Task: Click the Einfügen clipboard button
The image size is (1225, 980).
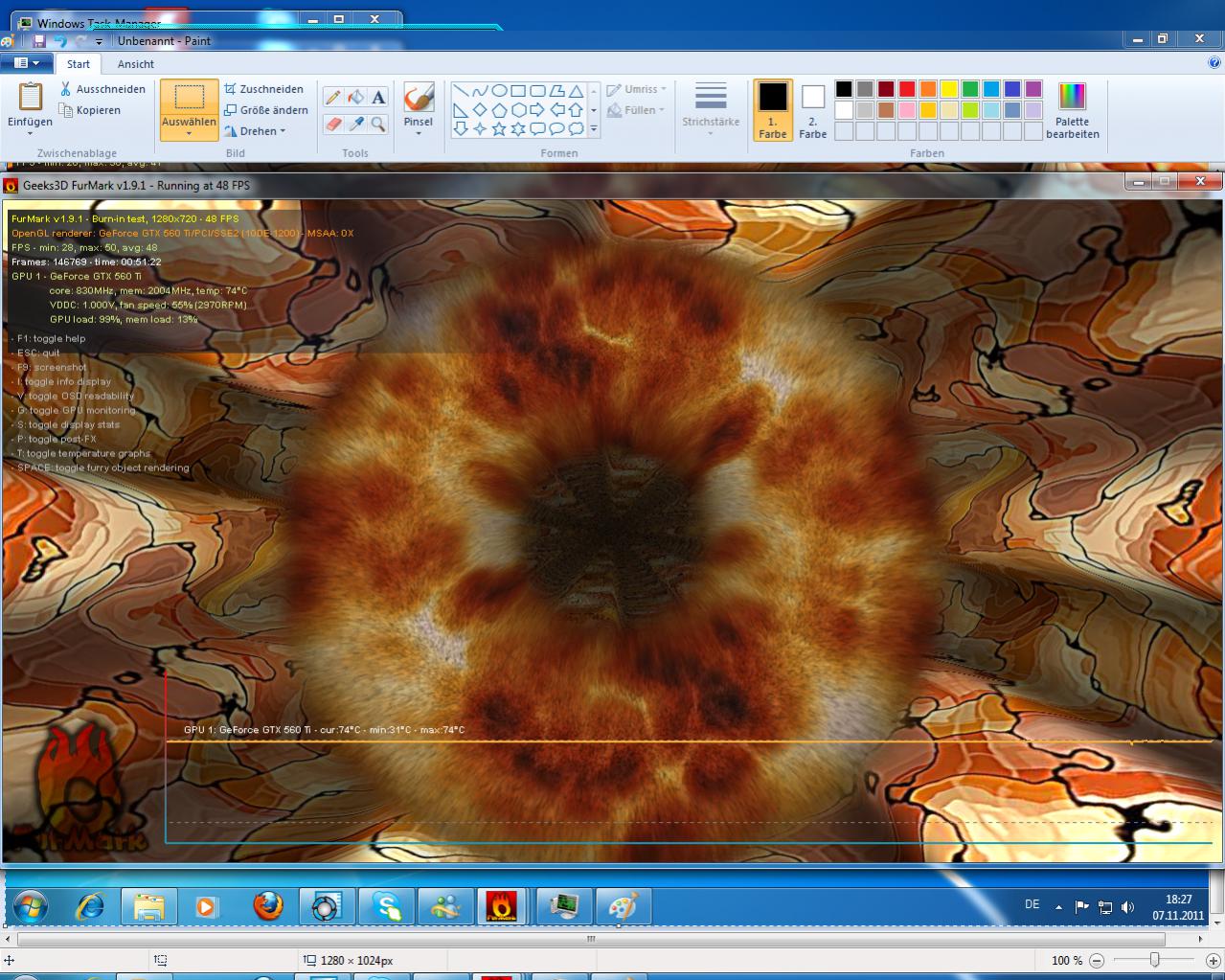Action: tap(31, 98)
